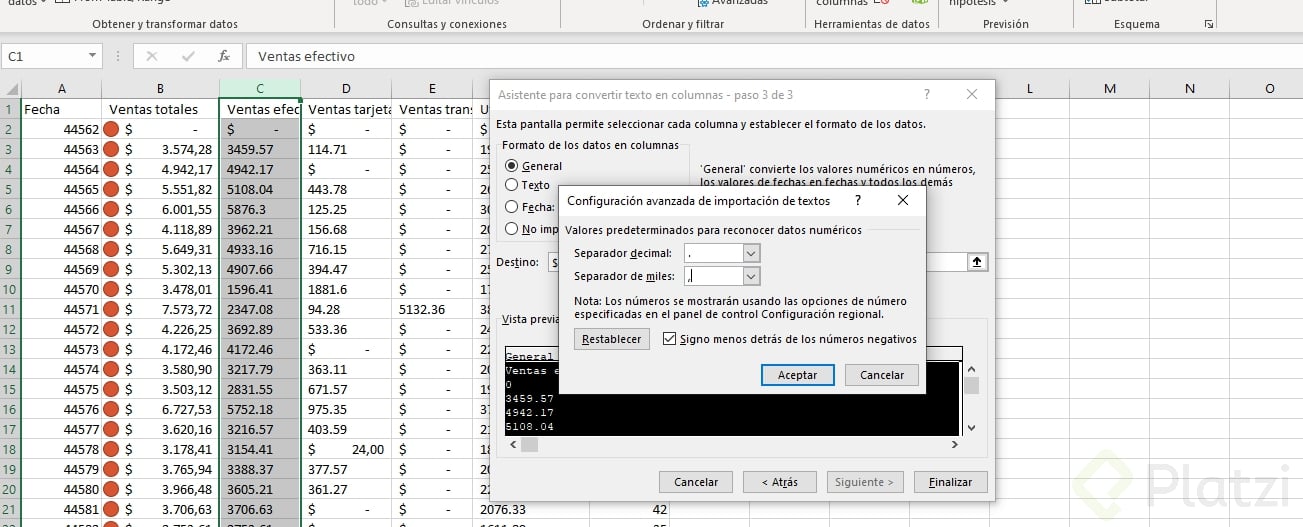Screen dimensions: 1303x527
Task: Click Finalizar in the wizard
Action: (x=950, y=482)
